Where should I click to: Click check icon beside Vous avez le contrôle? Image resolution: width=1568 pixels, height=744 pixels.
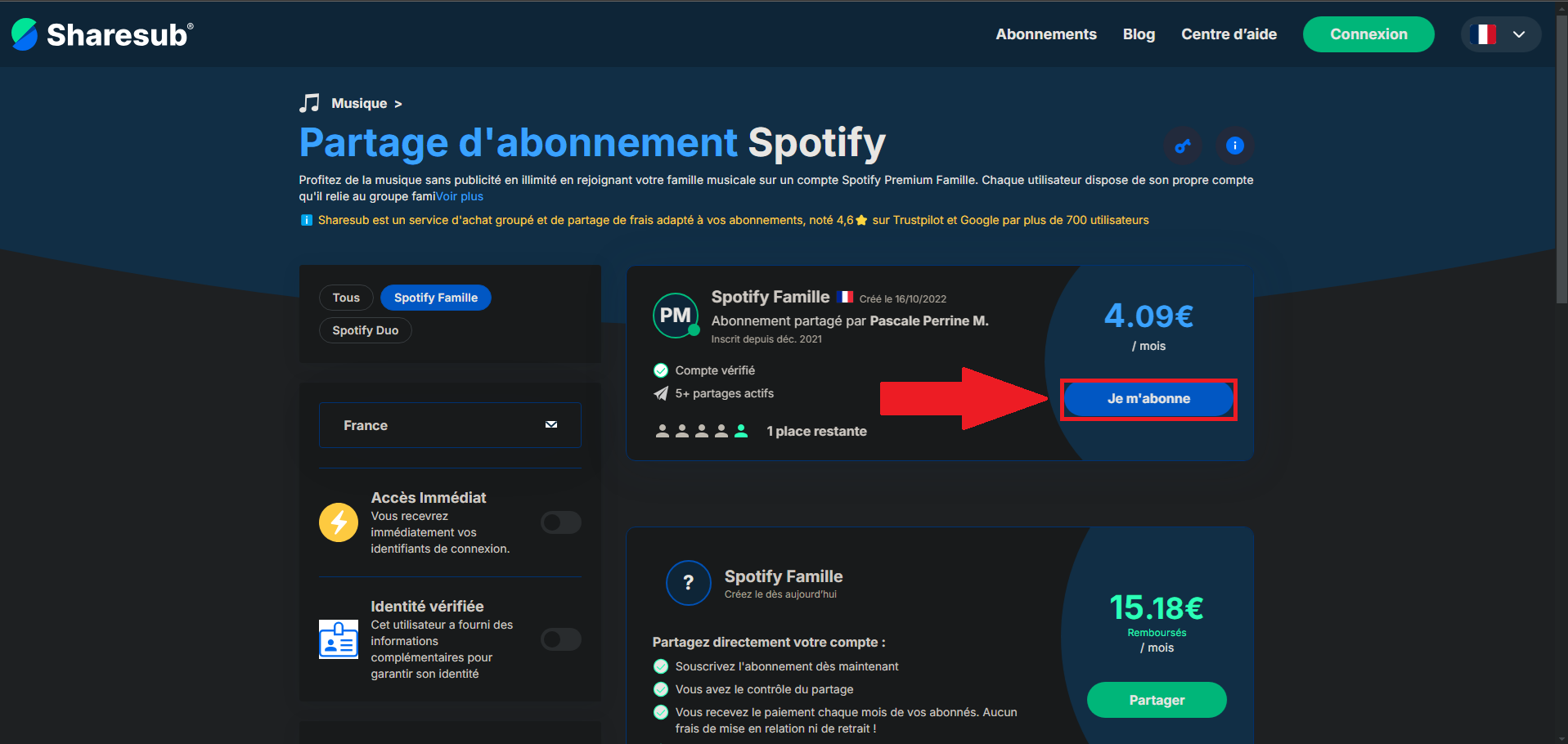(x=661, y=689)
